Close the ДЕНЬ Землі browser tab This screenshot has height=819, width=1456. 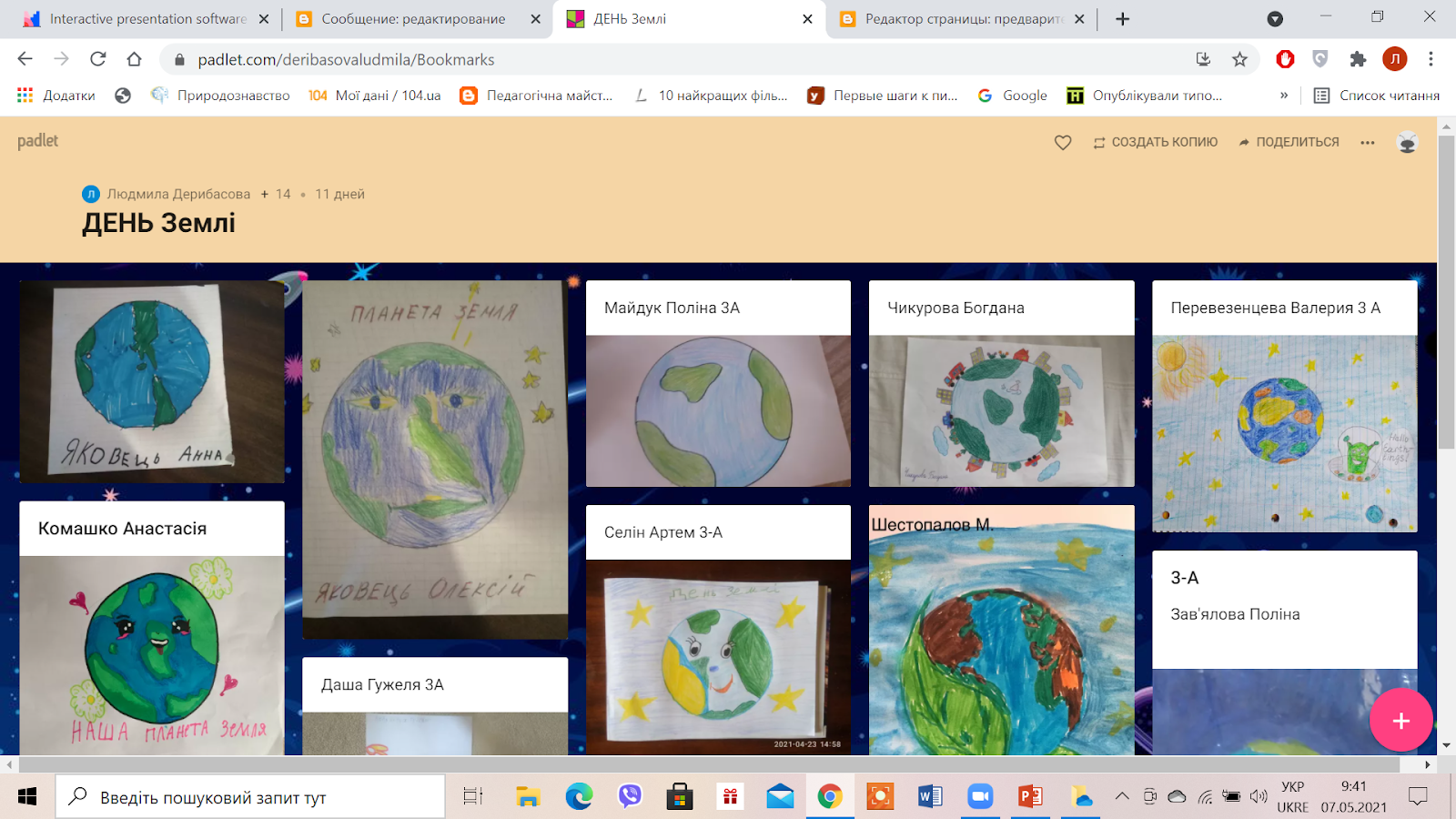[x=807, y=19]
